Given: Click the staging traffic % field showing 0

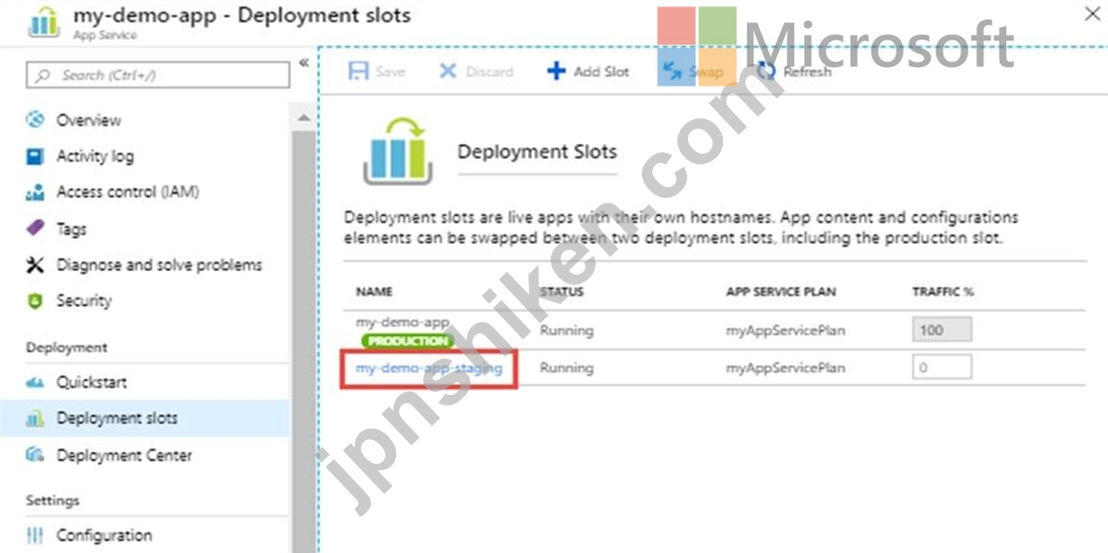Looking at the screenshot, I should click(x=941, y=367).
